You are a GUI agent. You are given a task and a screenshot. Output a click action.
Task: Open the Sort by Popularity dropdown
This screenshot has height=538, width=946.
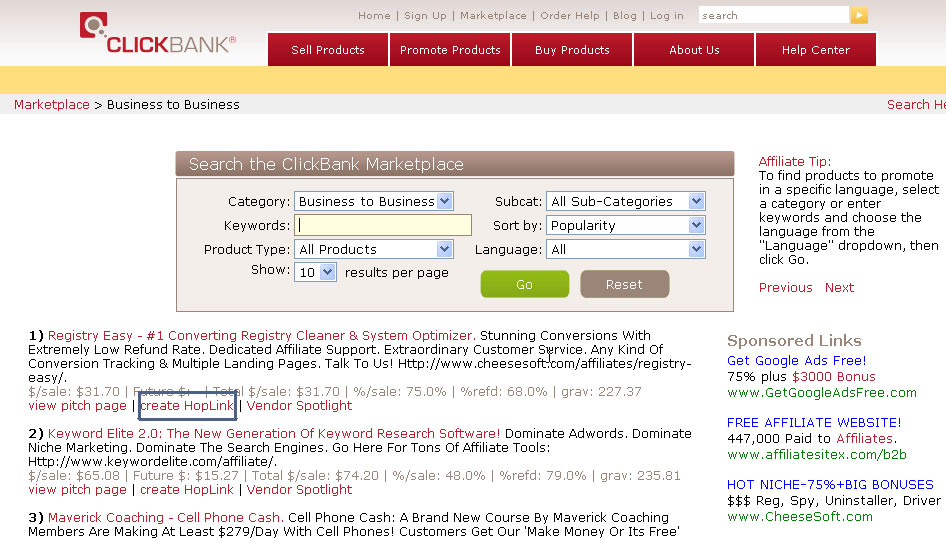tap(625, 226)
